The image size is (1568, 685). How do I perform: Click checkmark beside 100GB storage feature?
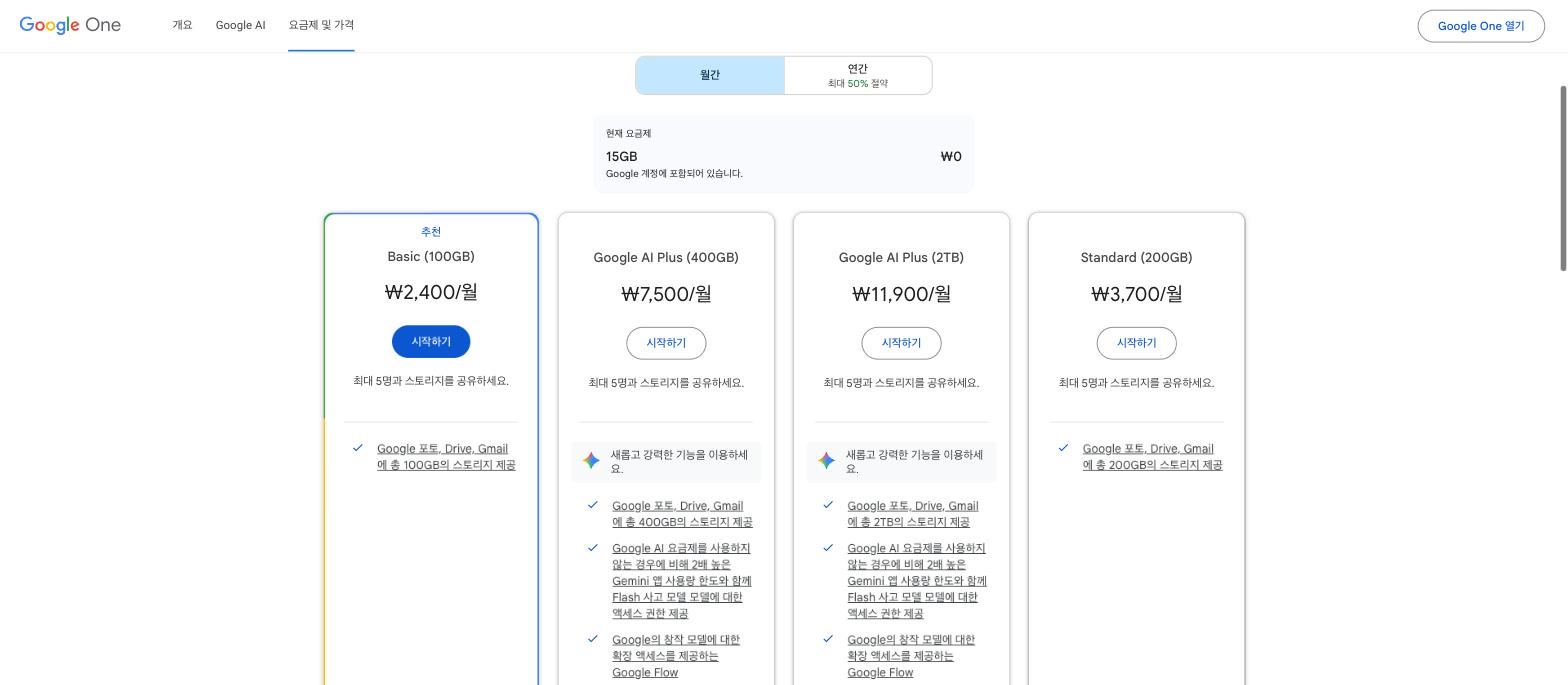coord(358,448)
